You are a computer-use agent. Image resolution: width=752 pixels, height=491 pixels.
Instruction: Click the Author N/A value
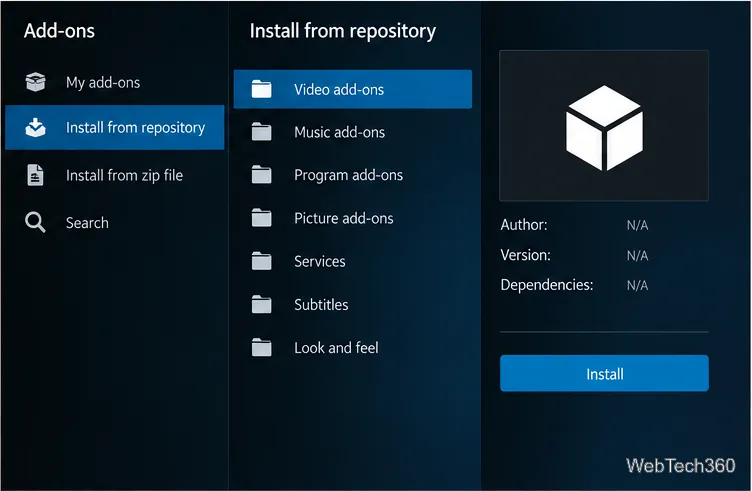[x=637, y=225]
